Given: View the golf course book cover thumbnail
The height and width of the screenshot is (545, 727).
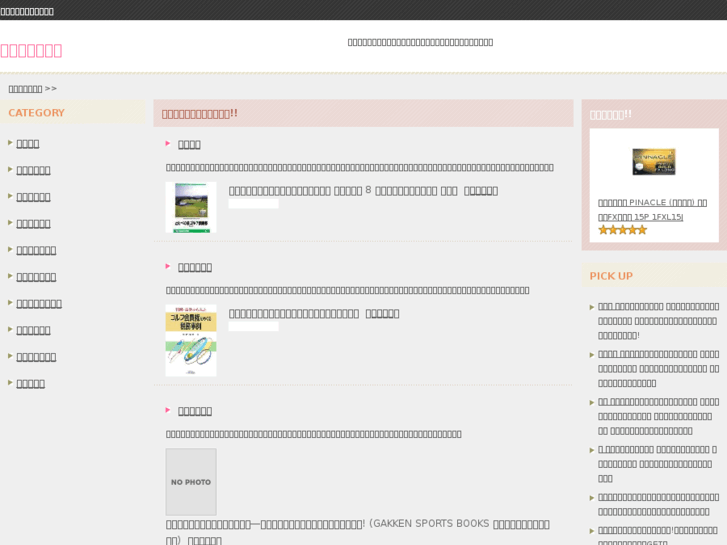Looking at the screenshot, I should point(191,207).
